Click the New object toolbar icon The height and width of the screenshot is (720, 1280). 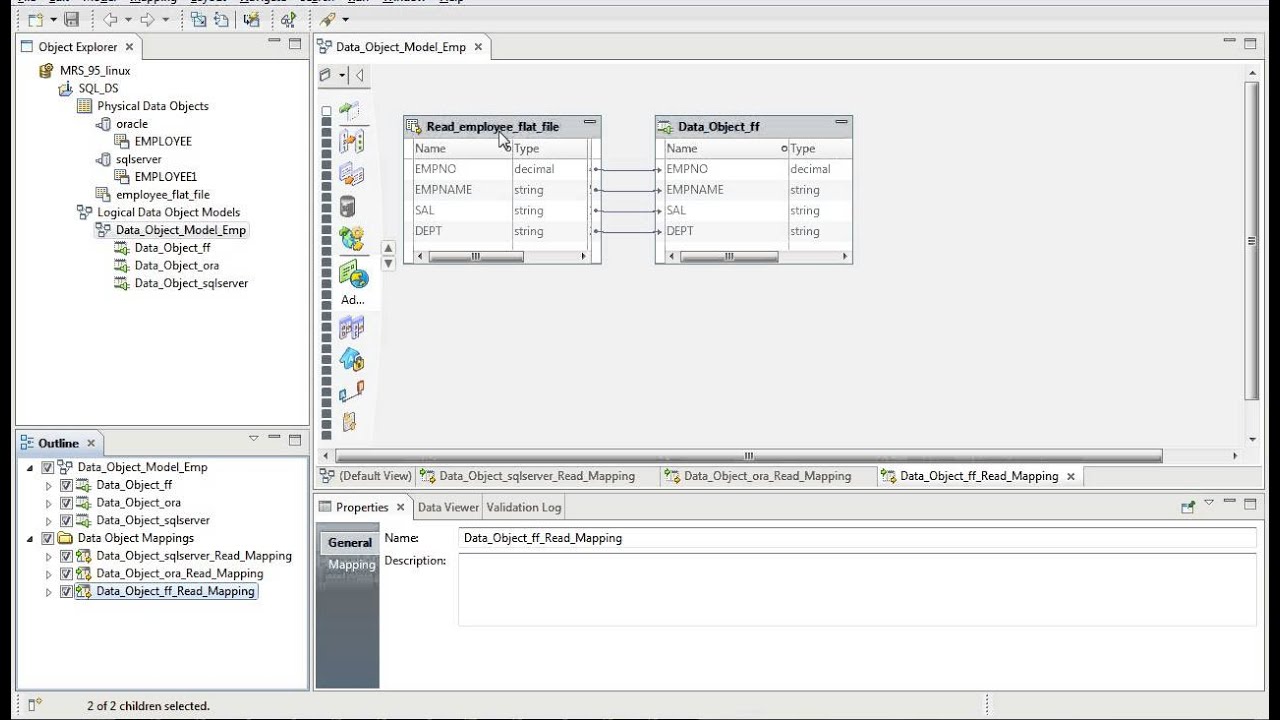35,19
